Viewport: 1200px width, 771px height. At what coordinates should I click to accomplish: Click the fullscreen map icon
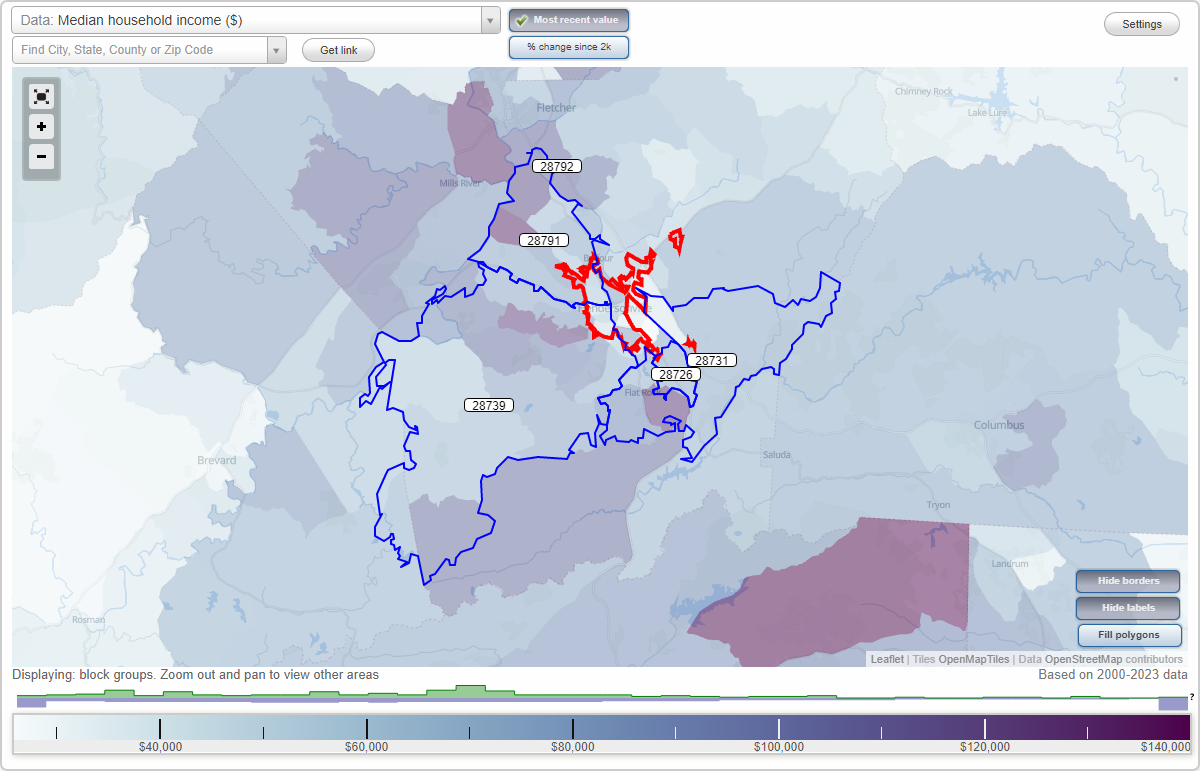pos(41,96)
